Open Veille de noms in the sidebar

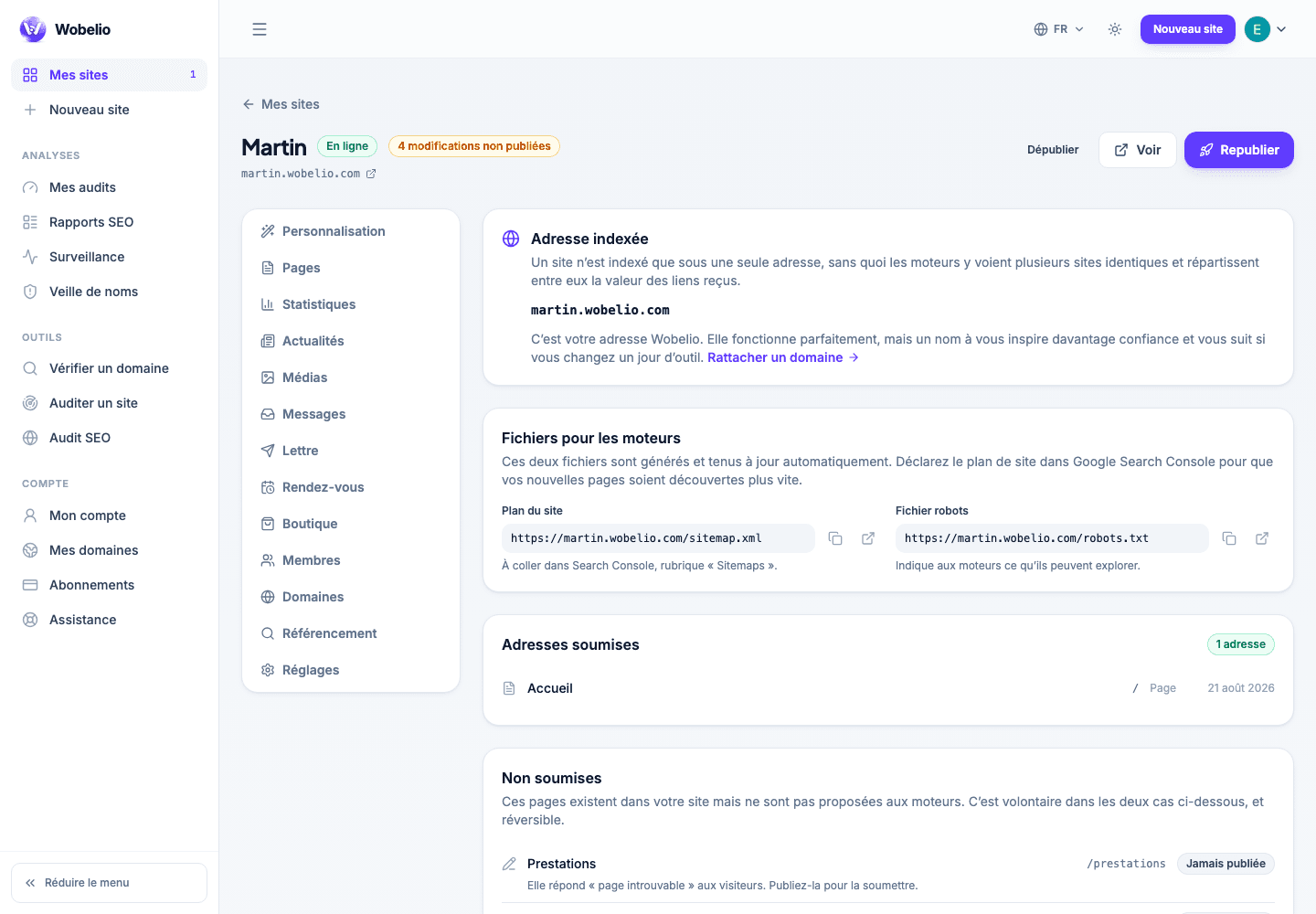coord(109,292)
